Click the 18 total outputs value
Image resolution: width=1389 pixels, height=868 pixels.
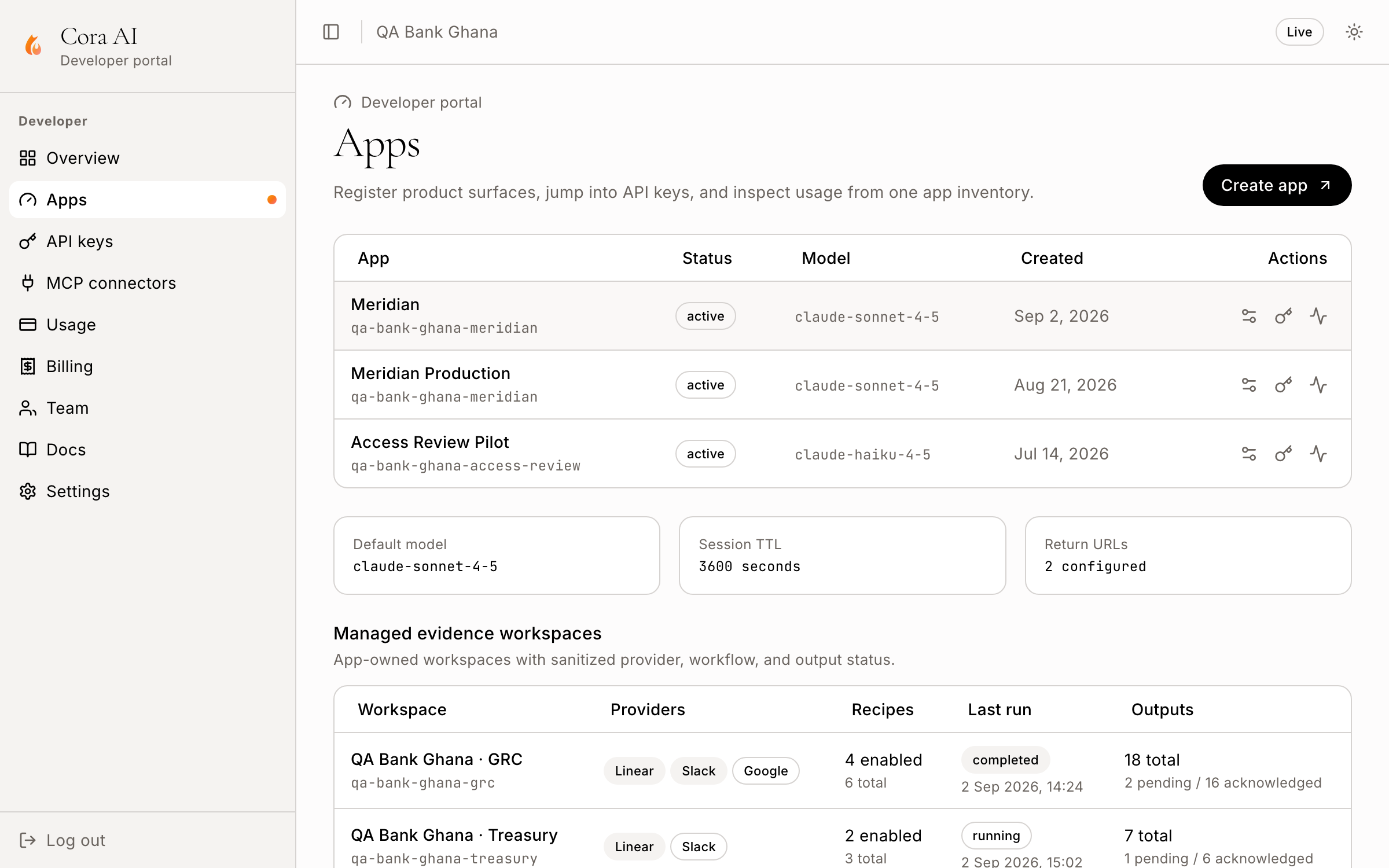click(1152, 760)
